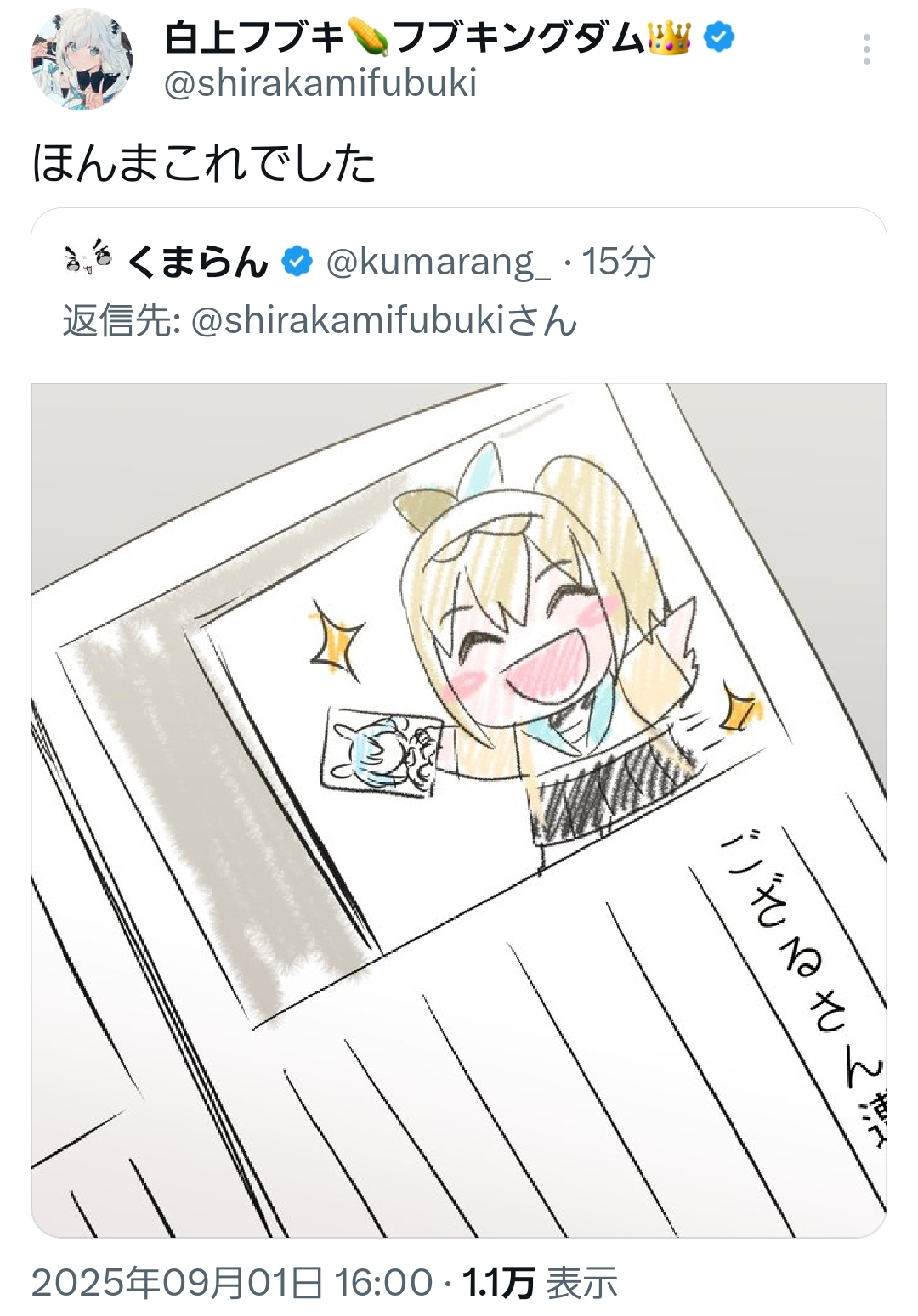Open the くまらん display name in quoted tweet
Image resolution: width=918 pixels, height=1316 pixels.
197,262
